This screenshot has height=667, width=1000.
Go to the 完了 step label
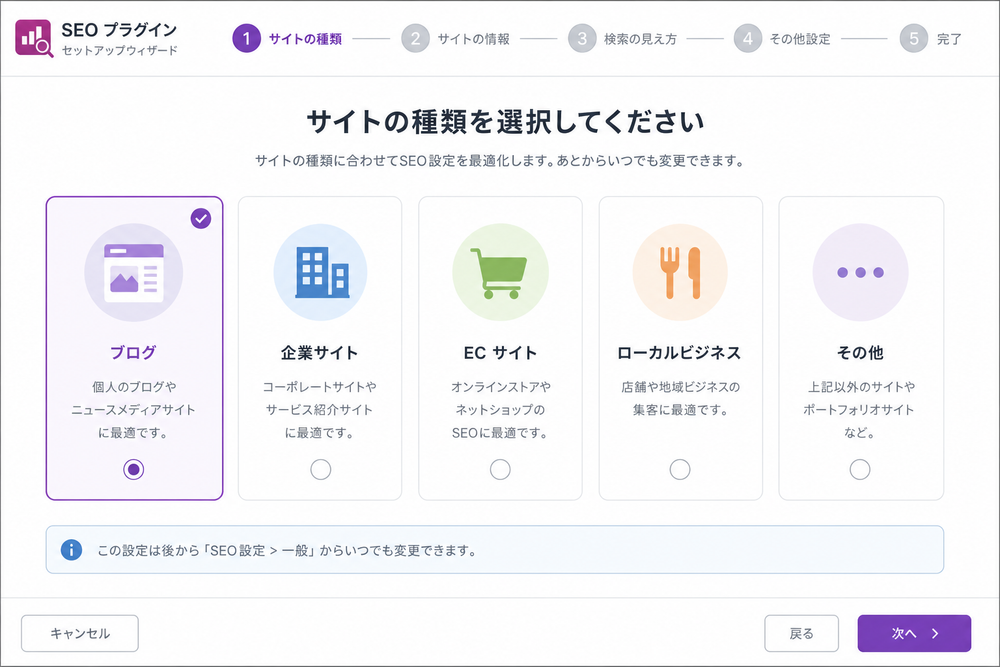click(x=949, y=39)
